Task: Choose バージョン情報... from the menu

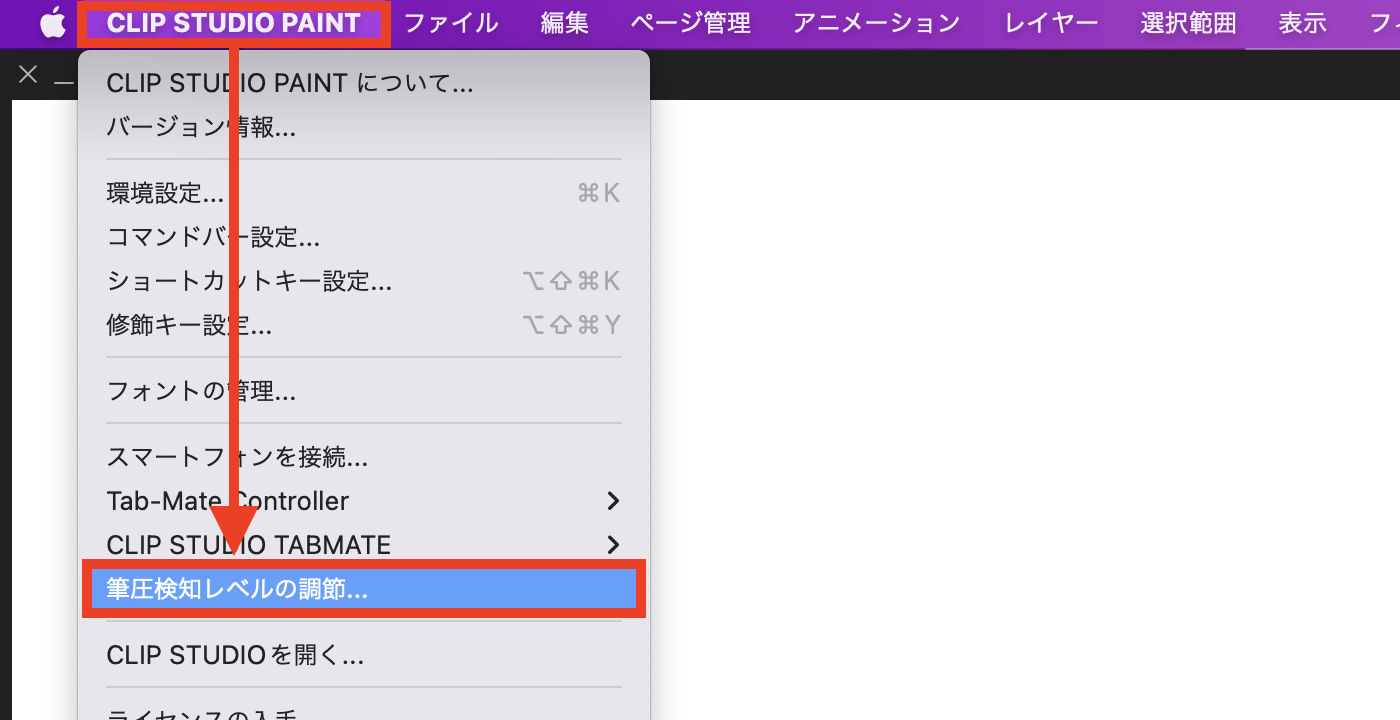Action: point(201,127)
